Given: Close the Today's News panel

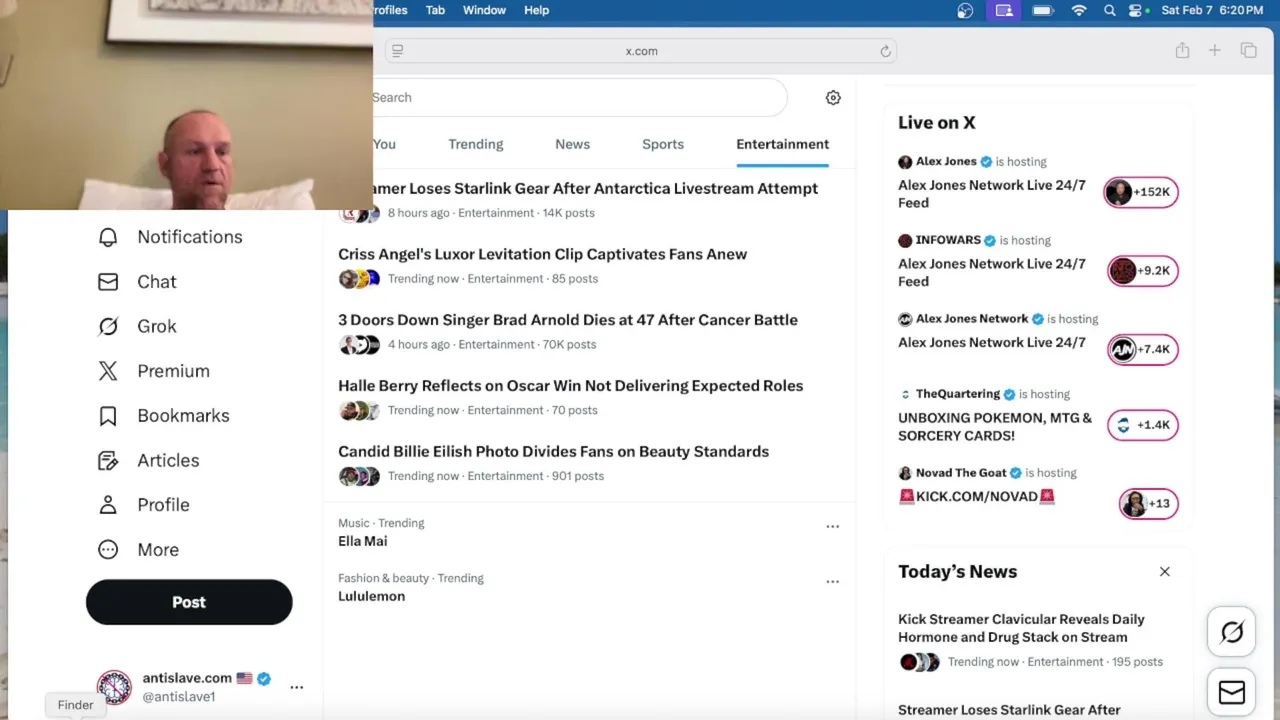Looking at the screenshot, I should click(x=1164, y=571).
